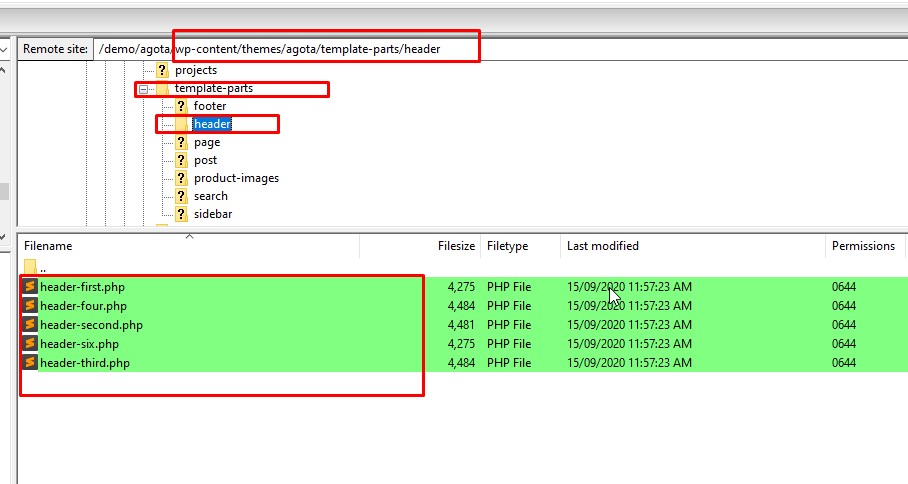Click the sidebar folder question-mark icon
The image size is (908, 484).
(181, 214)
